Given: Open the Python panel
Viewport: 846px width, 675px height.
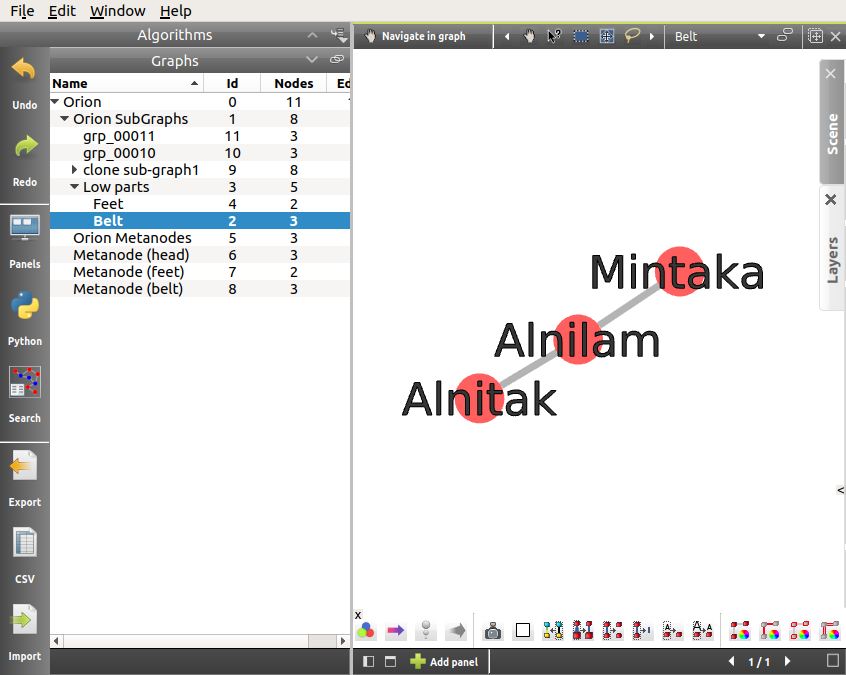Looking at the screenshot, I should point(24,306).
